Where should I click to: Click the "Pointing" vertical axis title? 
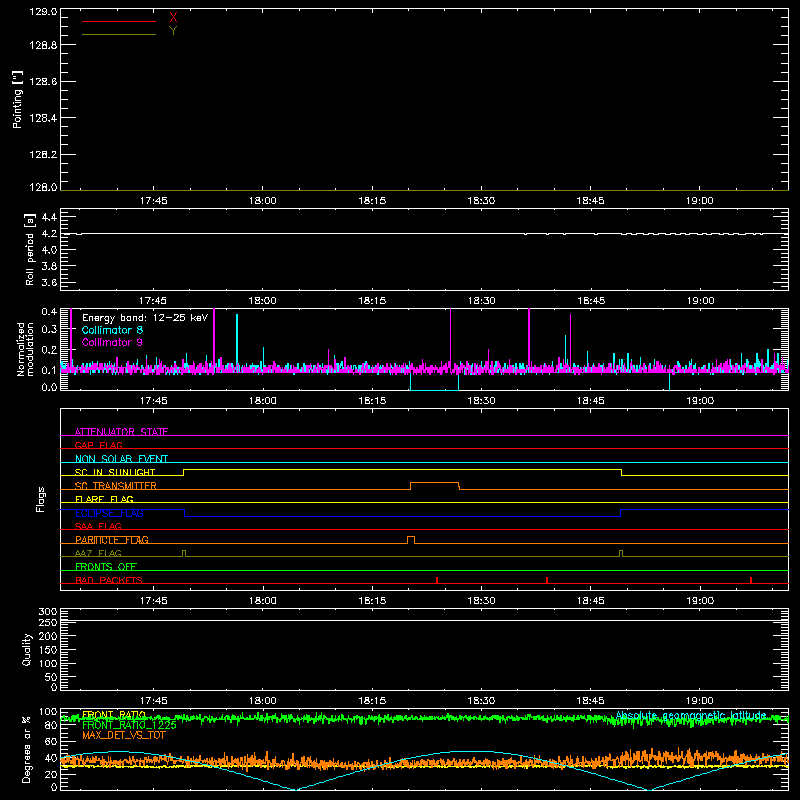[x=18, y=100]
